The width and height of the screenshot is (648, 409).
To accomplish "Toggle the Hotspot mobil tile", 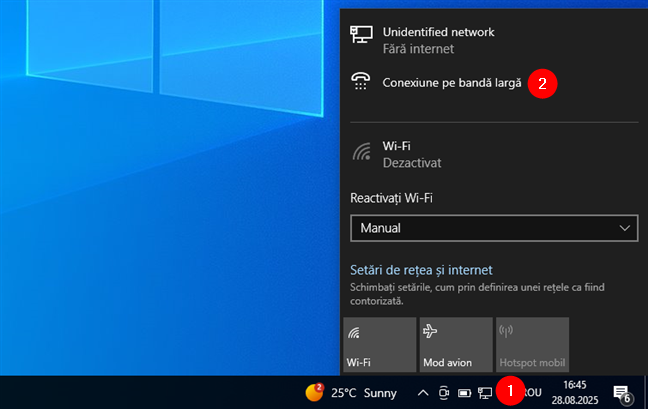I will (x=532, y=345).
